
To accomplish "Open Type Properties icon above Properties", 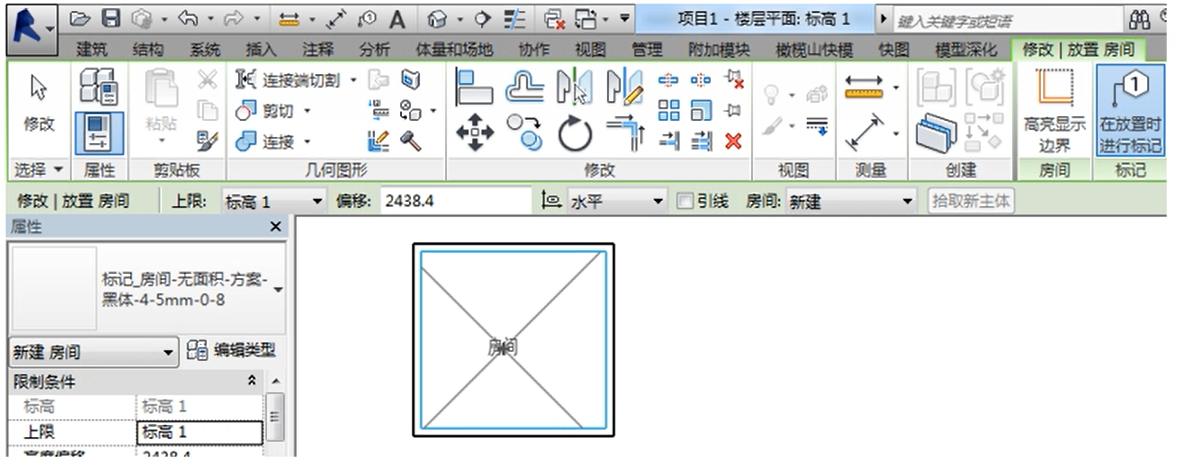I will point(100,86).
